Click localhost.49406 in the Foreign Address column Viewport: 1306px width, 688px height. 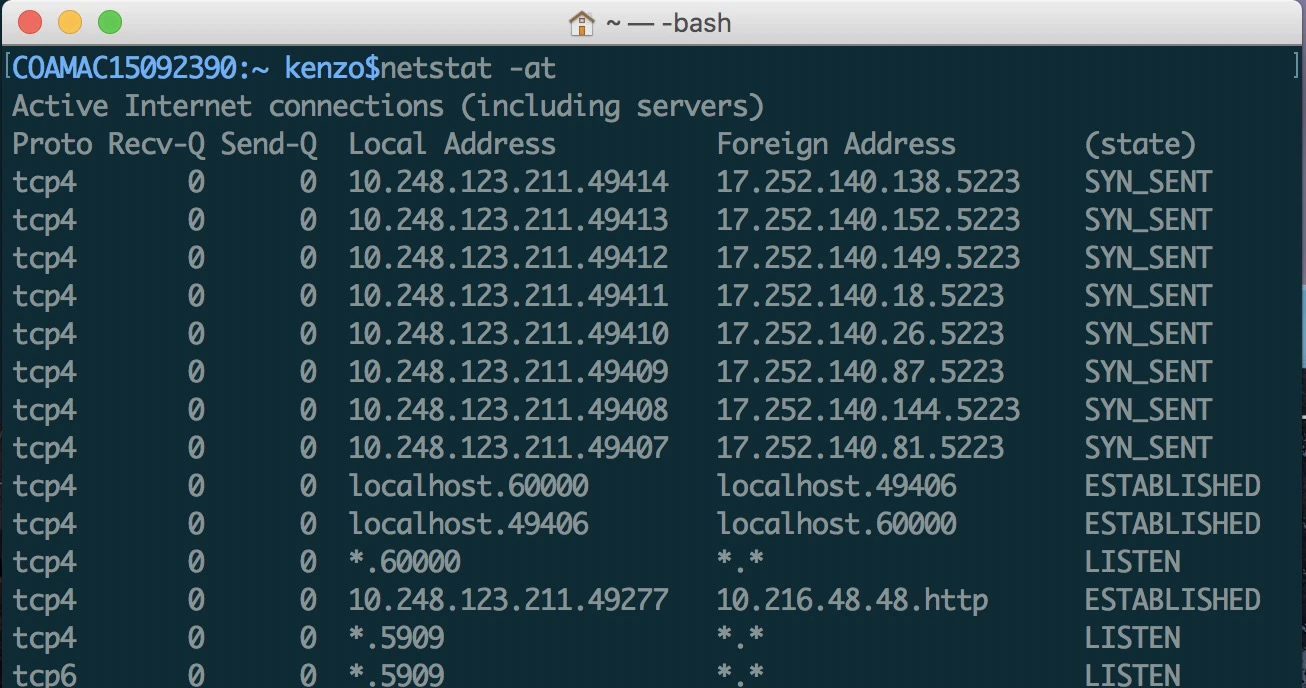(x=836, y=486)
